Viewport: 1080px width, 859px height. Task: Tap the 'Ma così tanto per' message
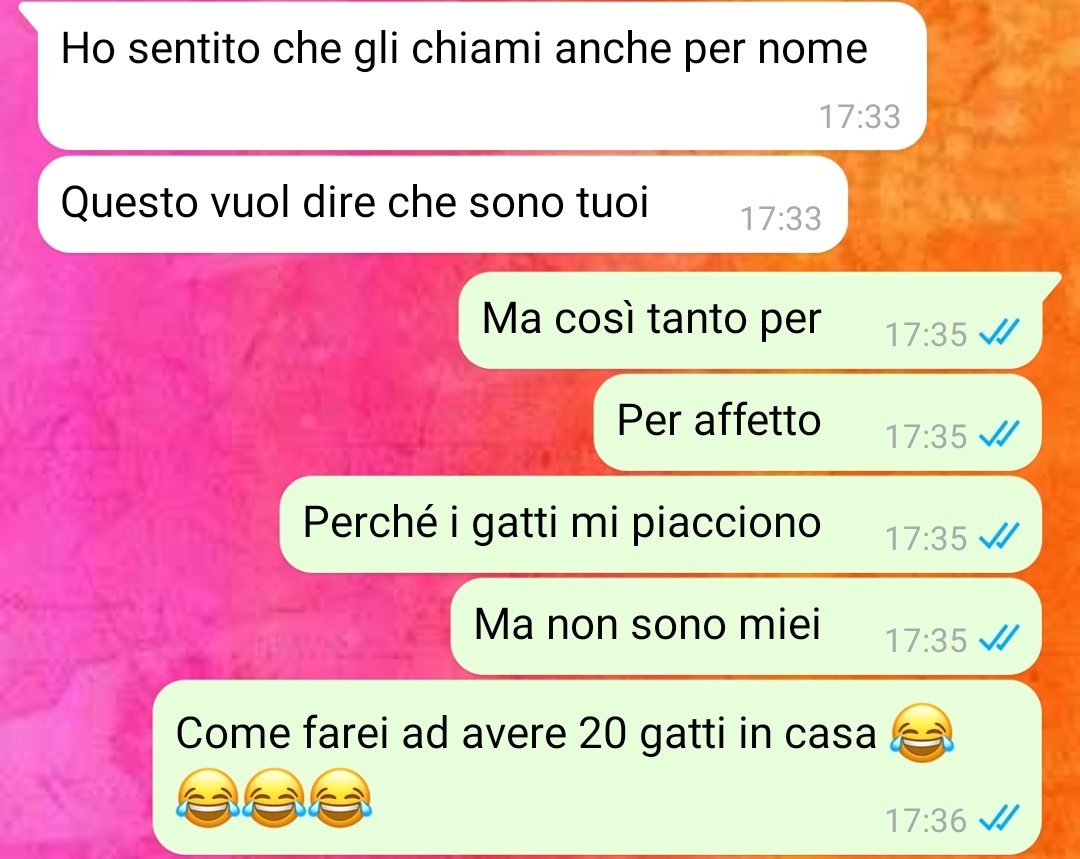click(x=750, y=320)
